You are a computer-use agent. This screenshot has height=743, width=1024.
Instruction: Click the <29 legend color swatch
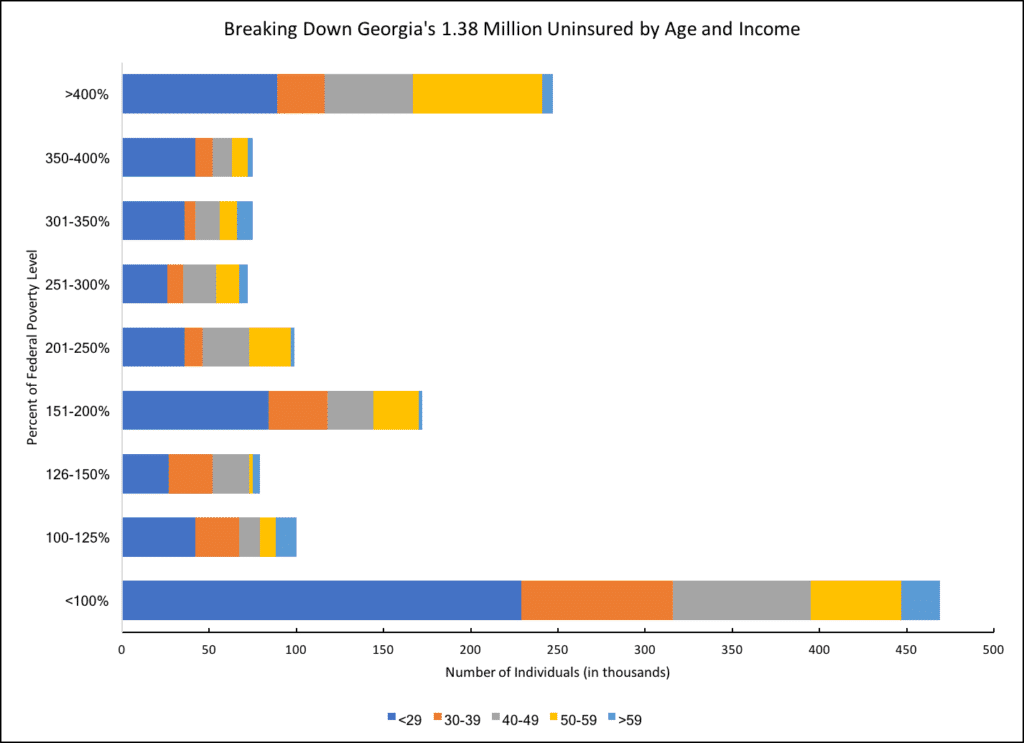click(391, 718)
